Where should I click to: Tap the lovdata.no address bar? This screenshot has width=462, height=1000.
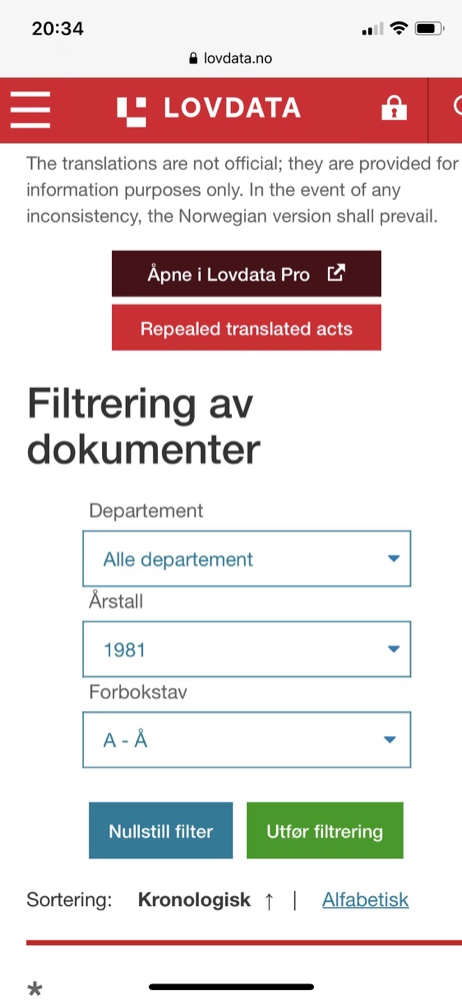click(x=231, y=58)
